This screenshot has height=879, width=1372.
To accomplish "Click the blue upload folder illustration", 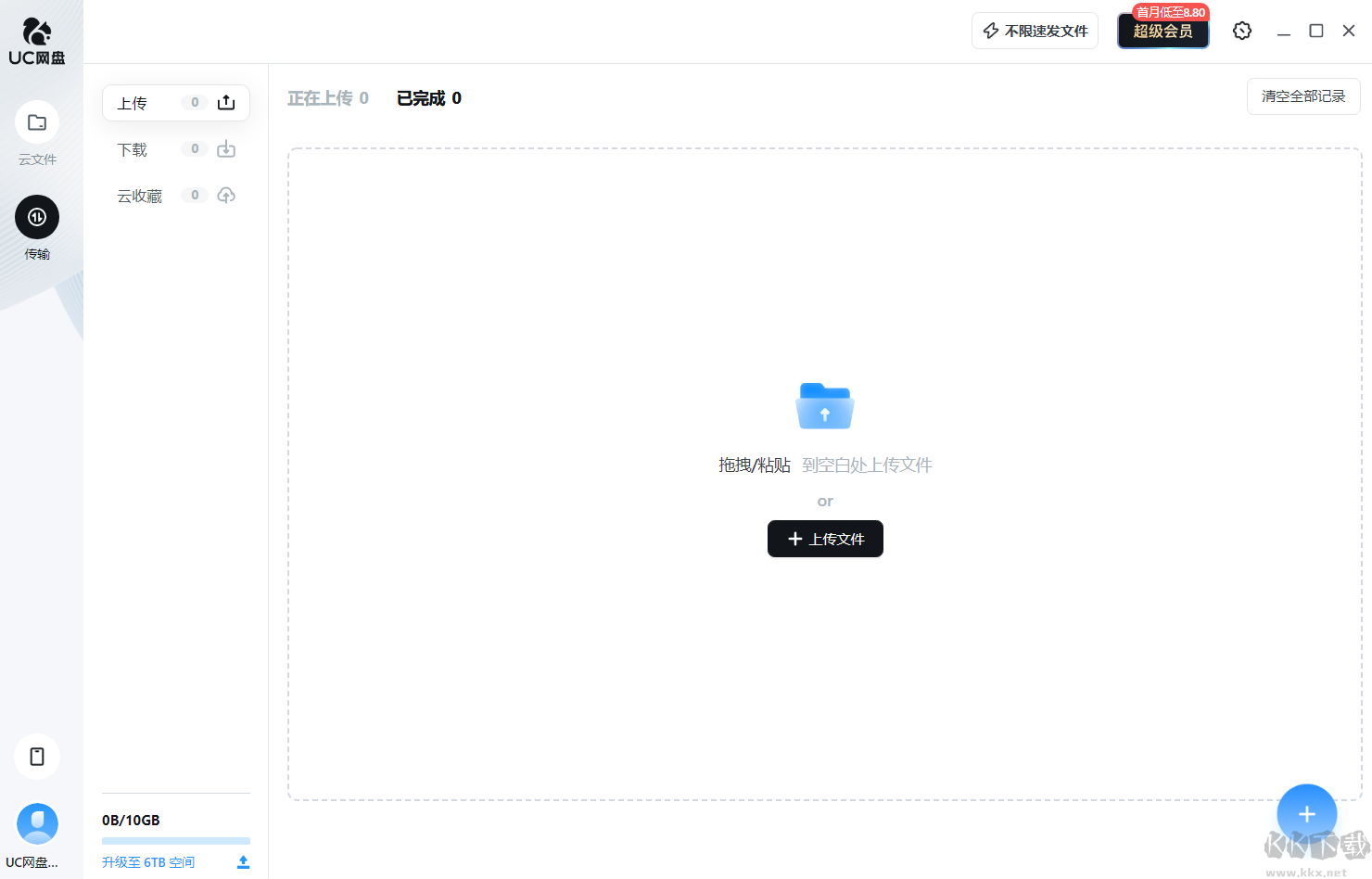I will point(824,406).
